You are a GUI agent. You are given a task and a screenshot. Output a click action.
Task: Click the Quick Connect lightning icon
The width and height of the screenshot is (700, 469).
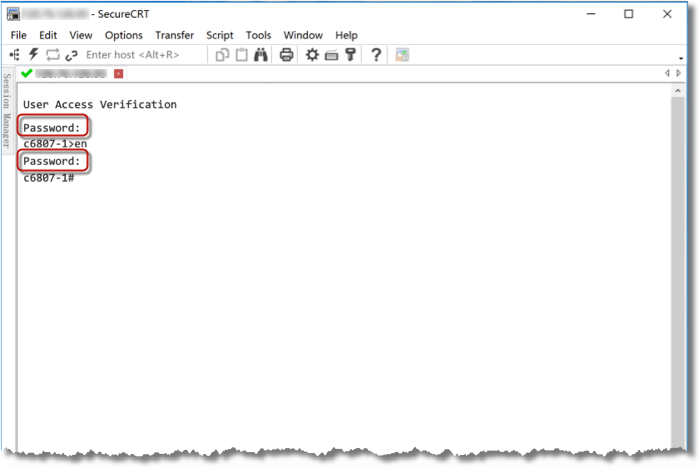point(33,55)
